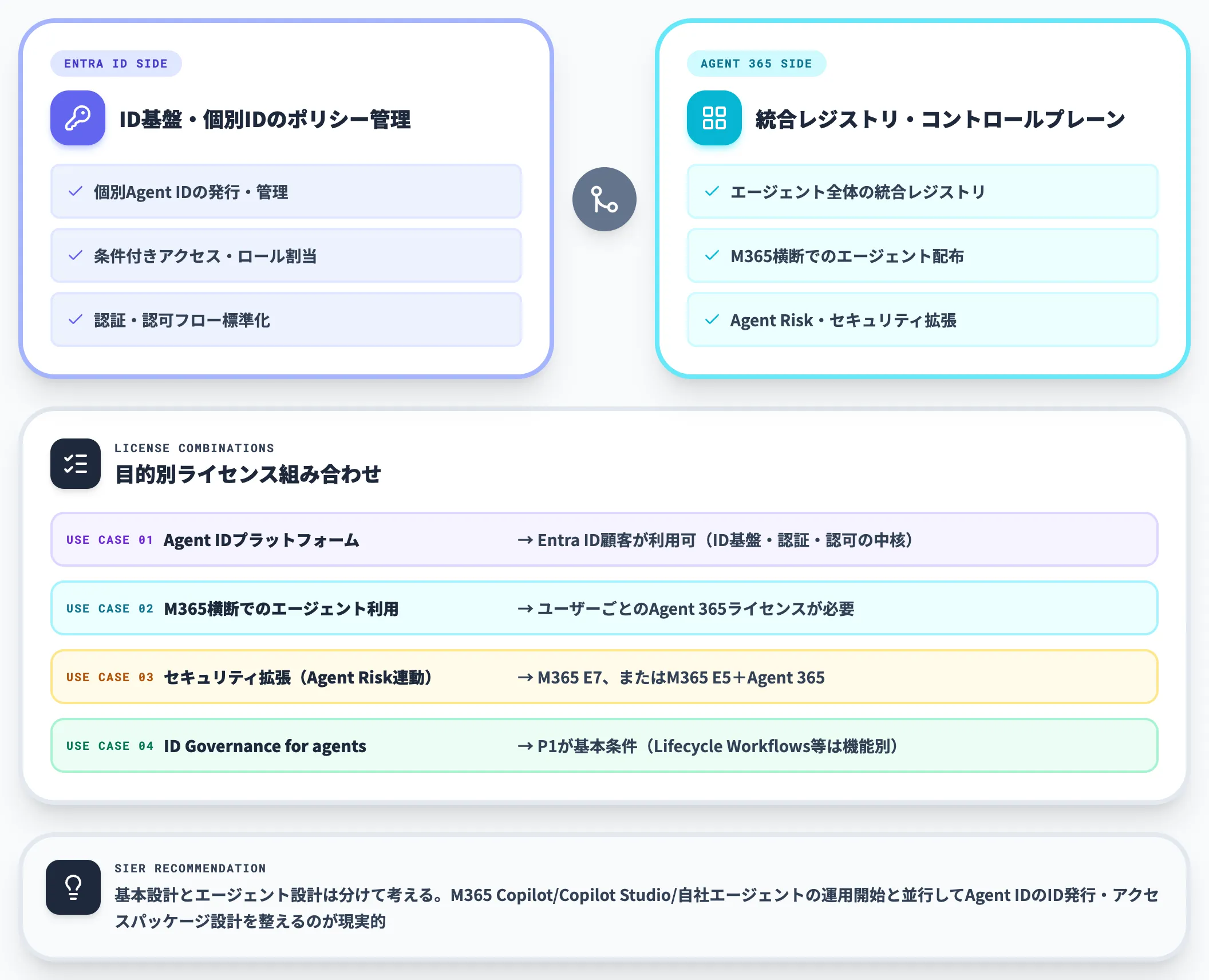
Task: Click the teal grid registry icon
Action: 714,118
